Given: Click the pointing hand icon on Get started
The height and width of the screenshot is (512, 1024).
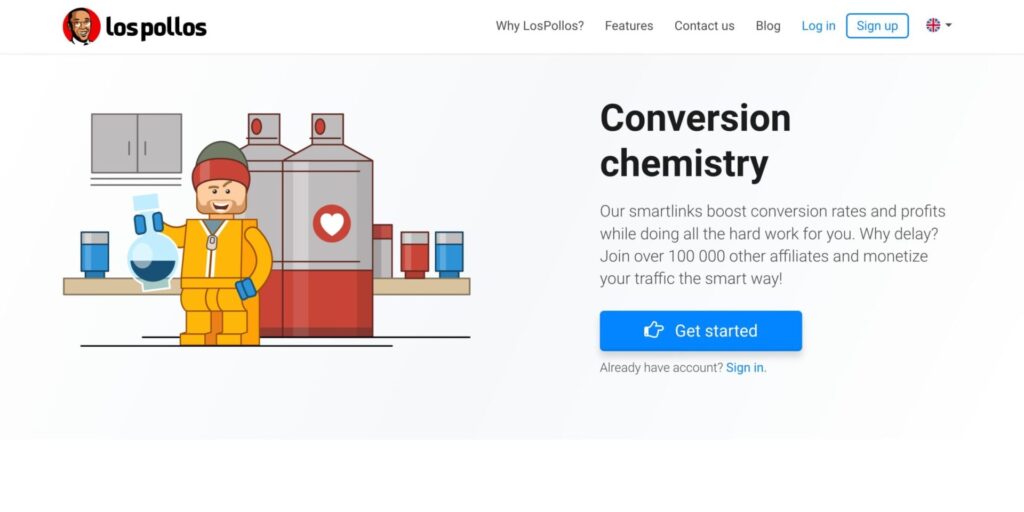Looking at the screenshot, I should pos(654,330).
